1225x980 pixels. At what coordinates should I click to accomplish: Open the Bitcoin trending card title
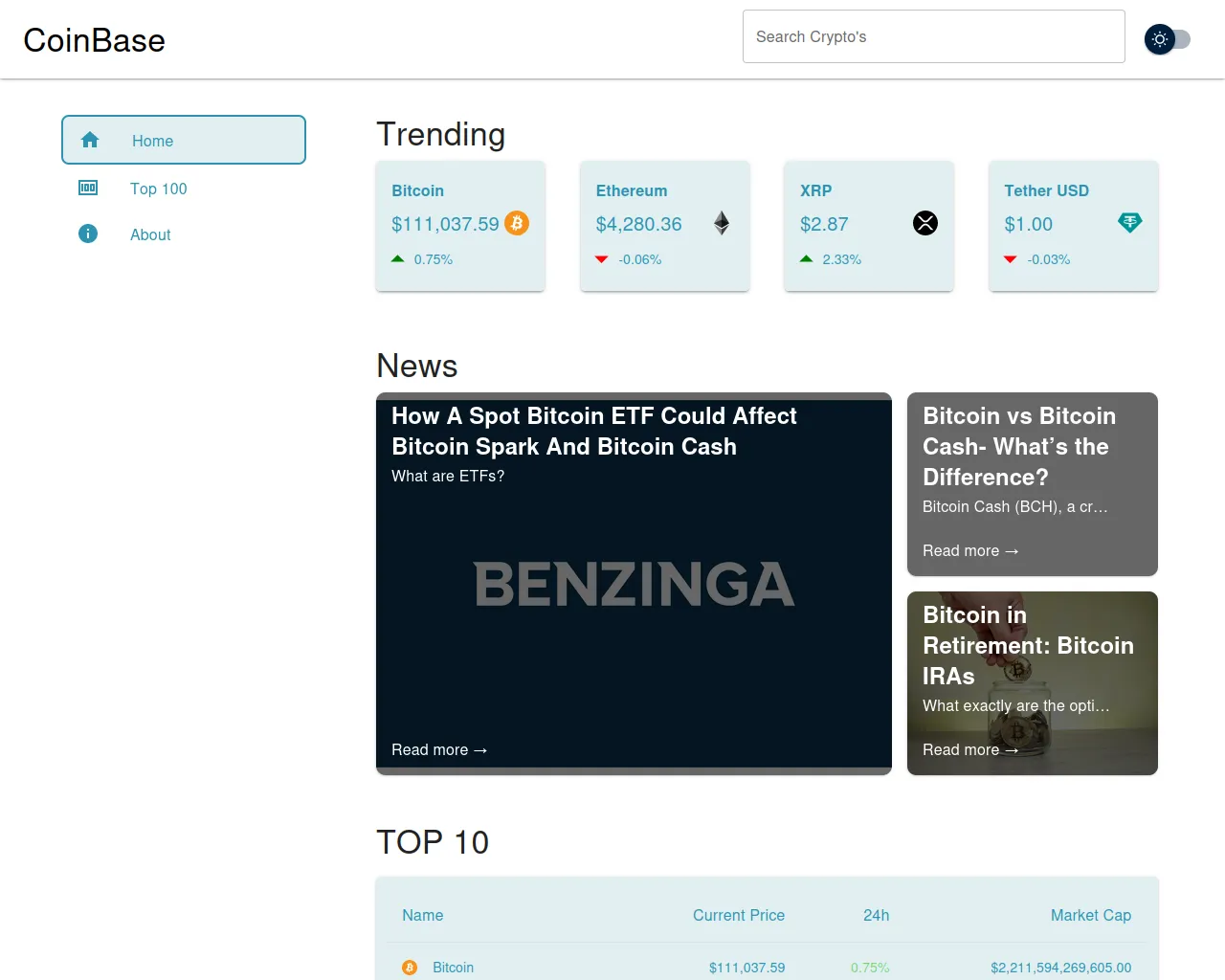click(x=417, y=190)
